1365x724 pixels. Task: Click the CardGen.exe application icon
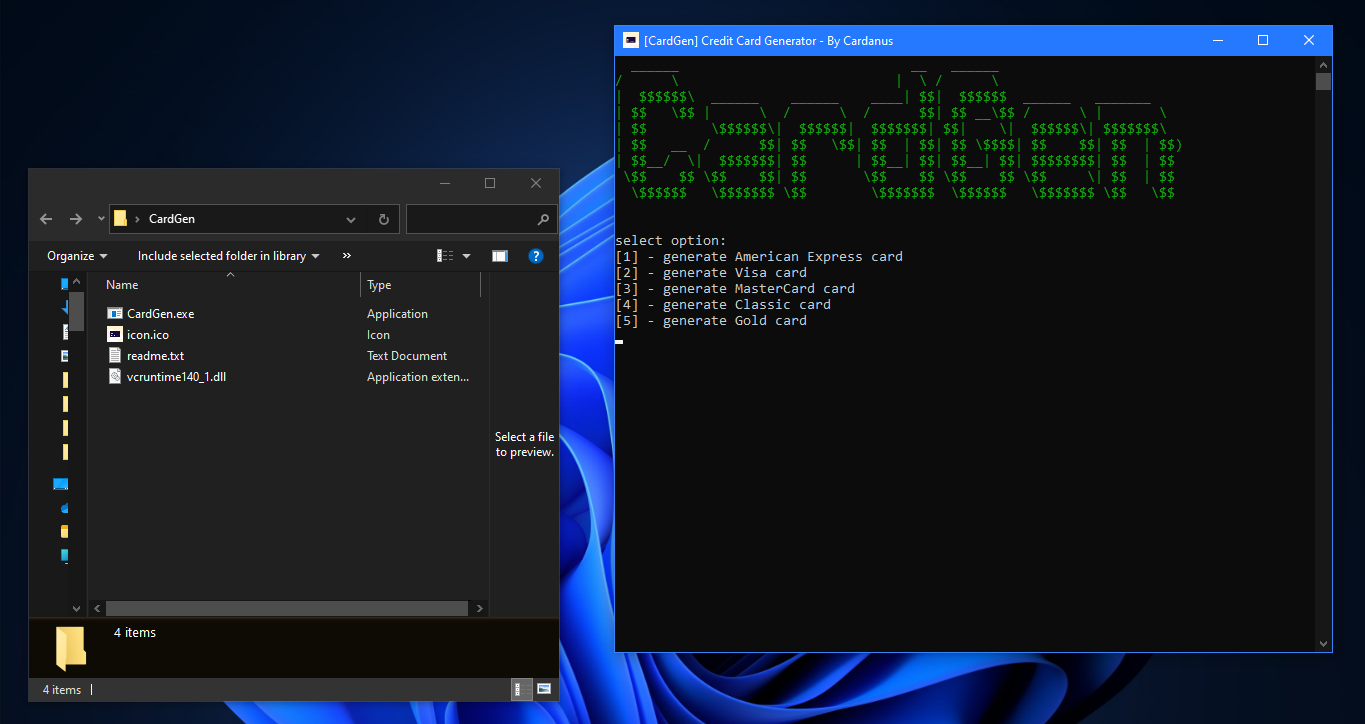(x=115, y=314)
